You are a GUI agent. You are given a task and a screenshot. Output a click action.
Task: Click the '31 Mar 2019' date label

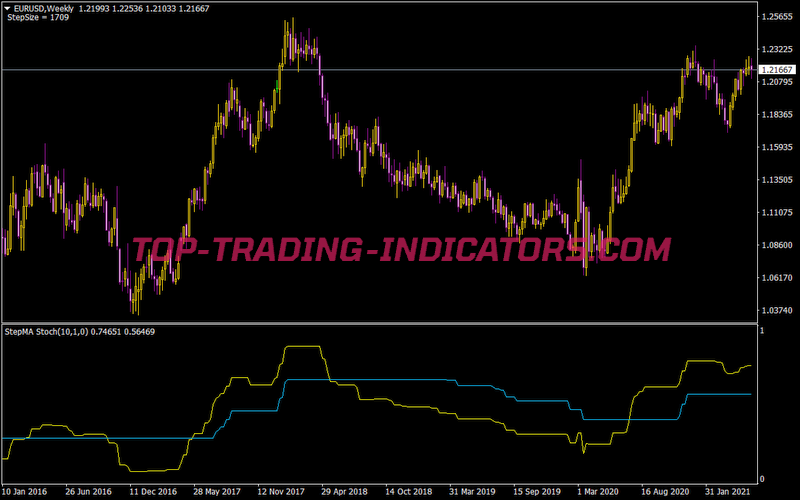[x=472, y=492]
